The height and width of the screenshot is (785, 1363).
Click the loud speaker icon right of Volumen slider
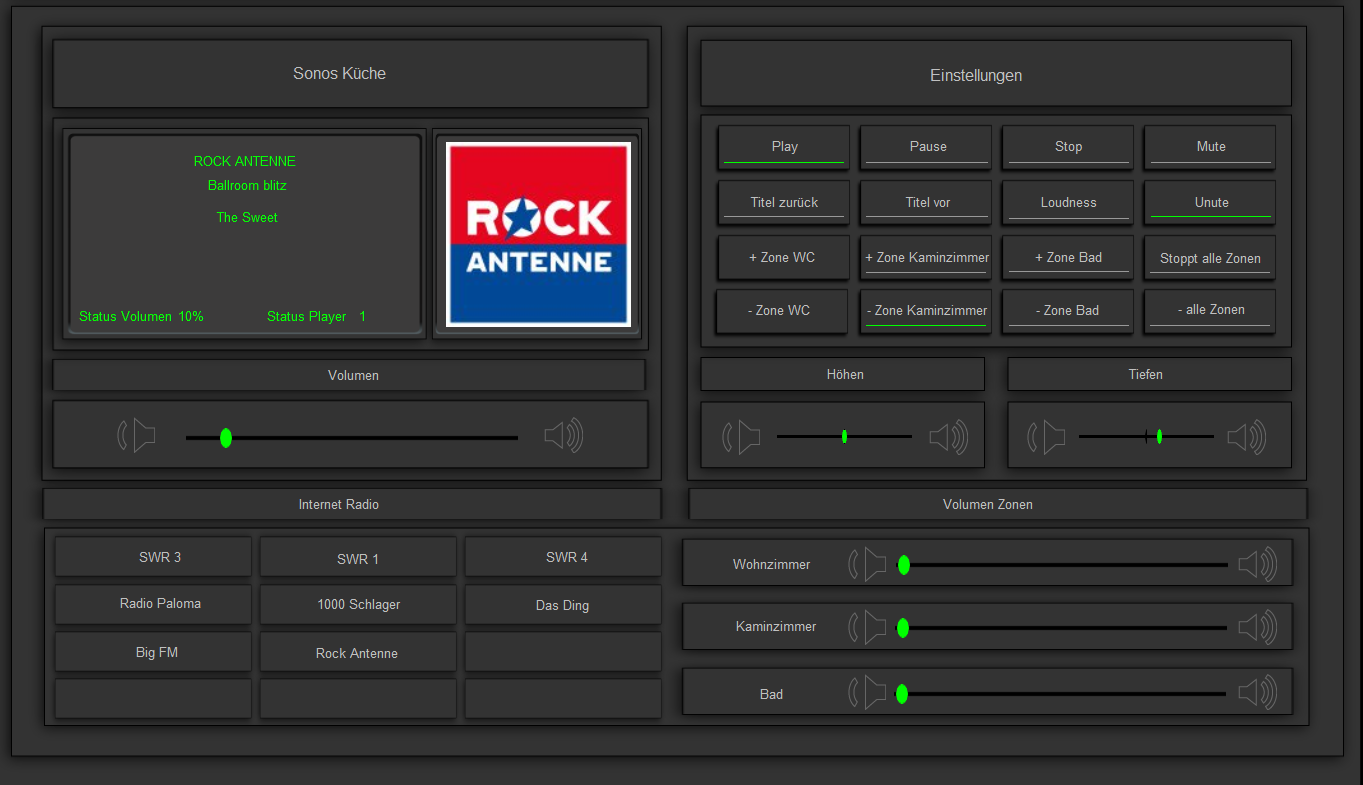(563, 436)
